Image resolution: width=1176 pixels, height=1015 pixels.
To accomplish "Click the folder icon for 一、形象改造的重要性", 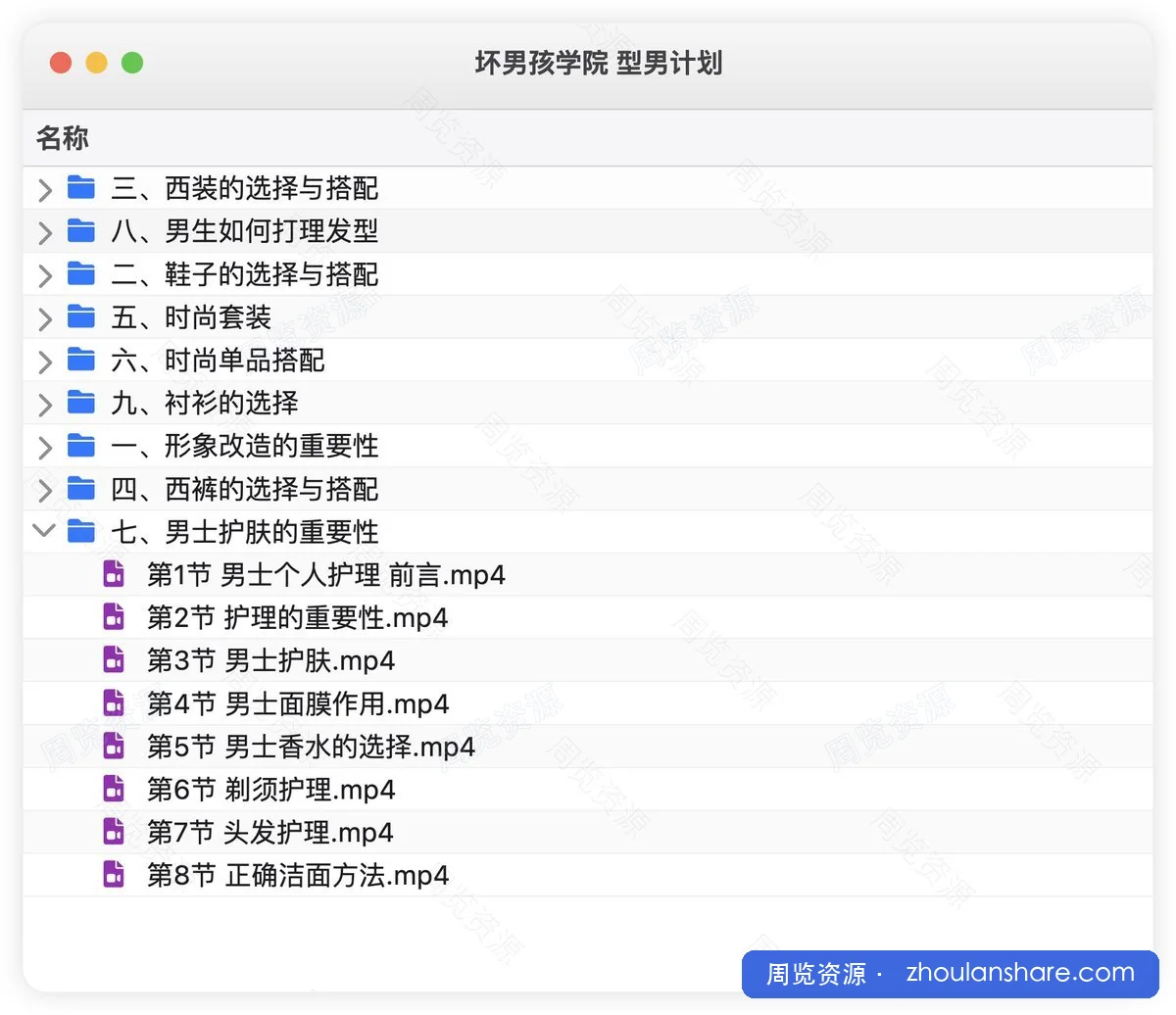I will (x=80, y=445).
